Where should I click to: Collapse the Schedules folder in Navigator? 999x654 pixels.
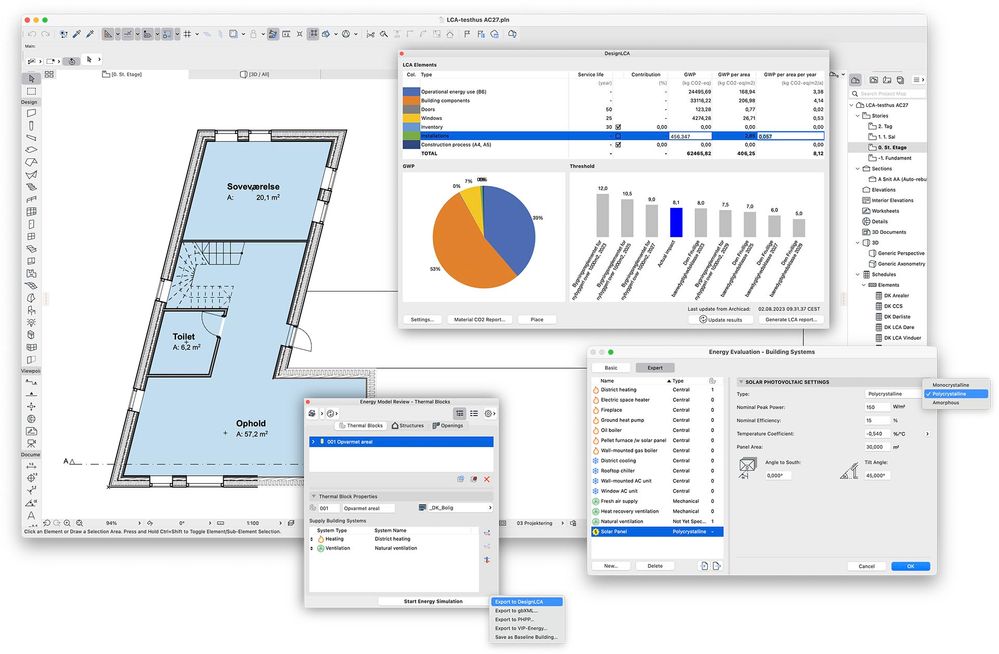[x=858, y=275]
